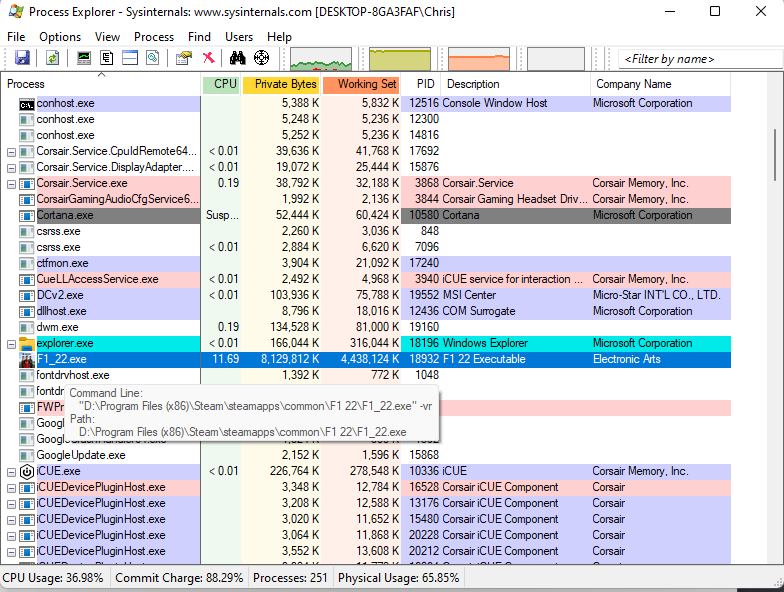Screen dimensions: 784x592
Task: Open the File menu
Action: click(16, 37)
